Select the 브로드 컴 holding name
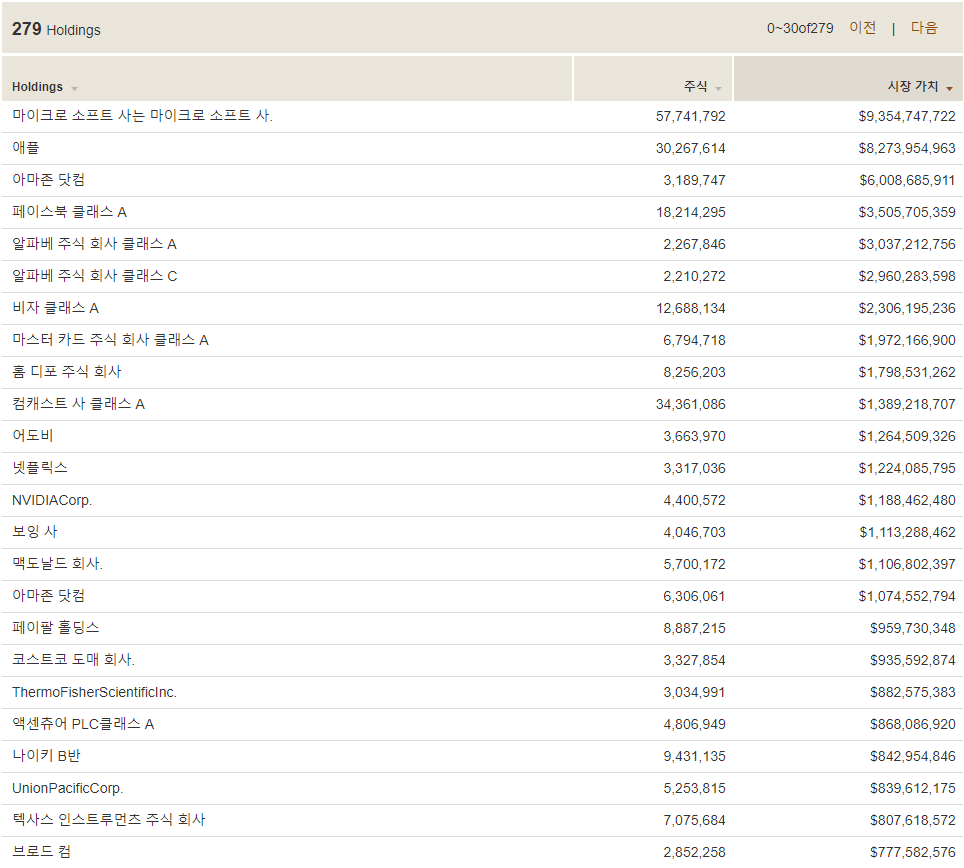This screenshot has width=964, height=868. tap(41, 851)
